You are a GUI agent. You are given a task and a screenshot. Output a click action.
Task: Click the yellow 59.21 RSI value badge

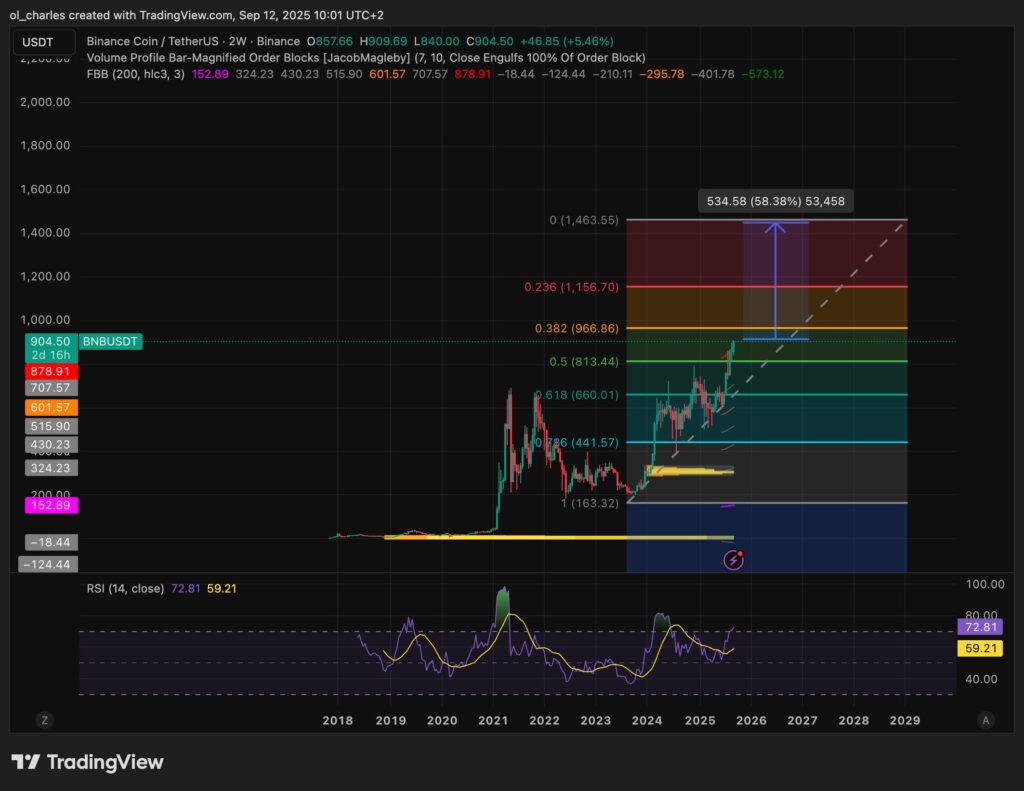tap(978, 648)
